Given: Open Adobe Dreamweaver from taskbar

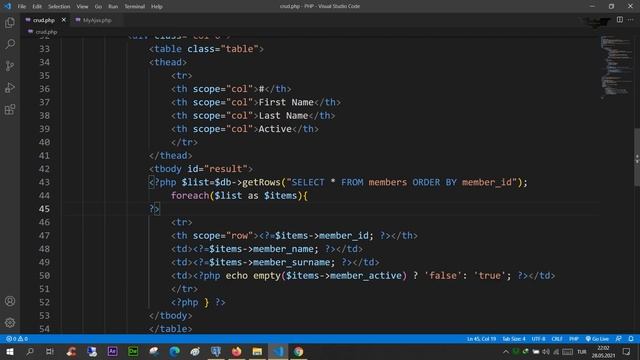Looking at the screenshot, I should (x=133, y=351).
